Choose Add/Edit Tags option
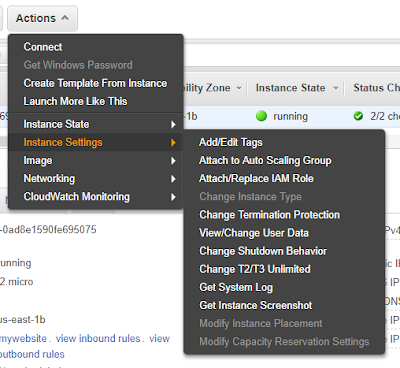 (231, 142)
